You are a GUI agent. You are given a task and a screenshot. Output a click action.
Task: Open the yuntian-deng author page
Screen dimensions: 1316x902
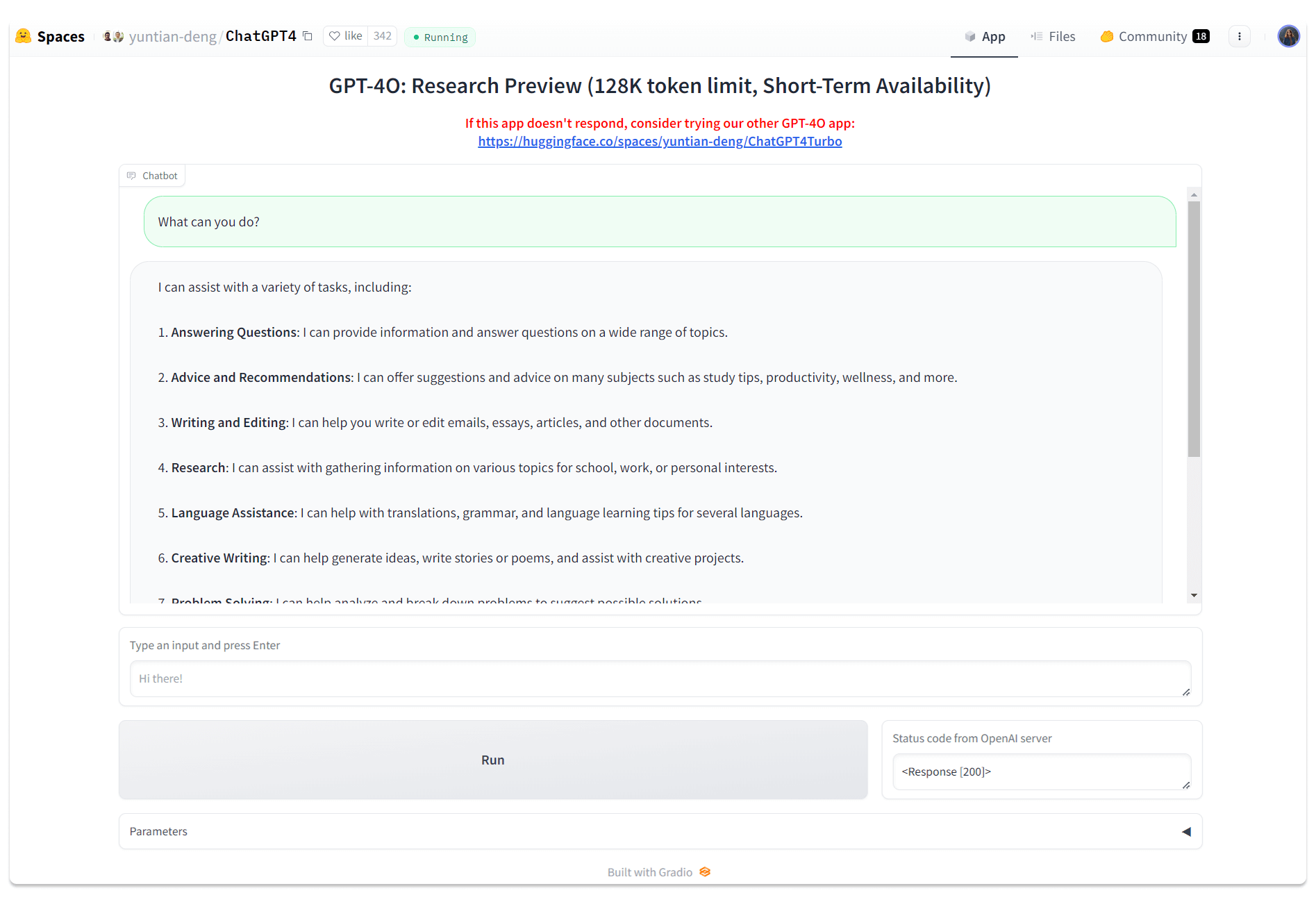click(173, 36)
